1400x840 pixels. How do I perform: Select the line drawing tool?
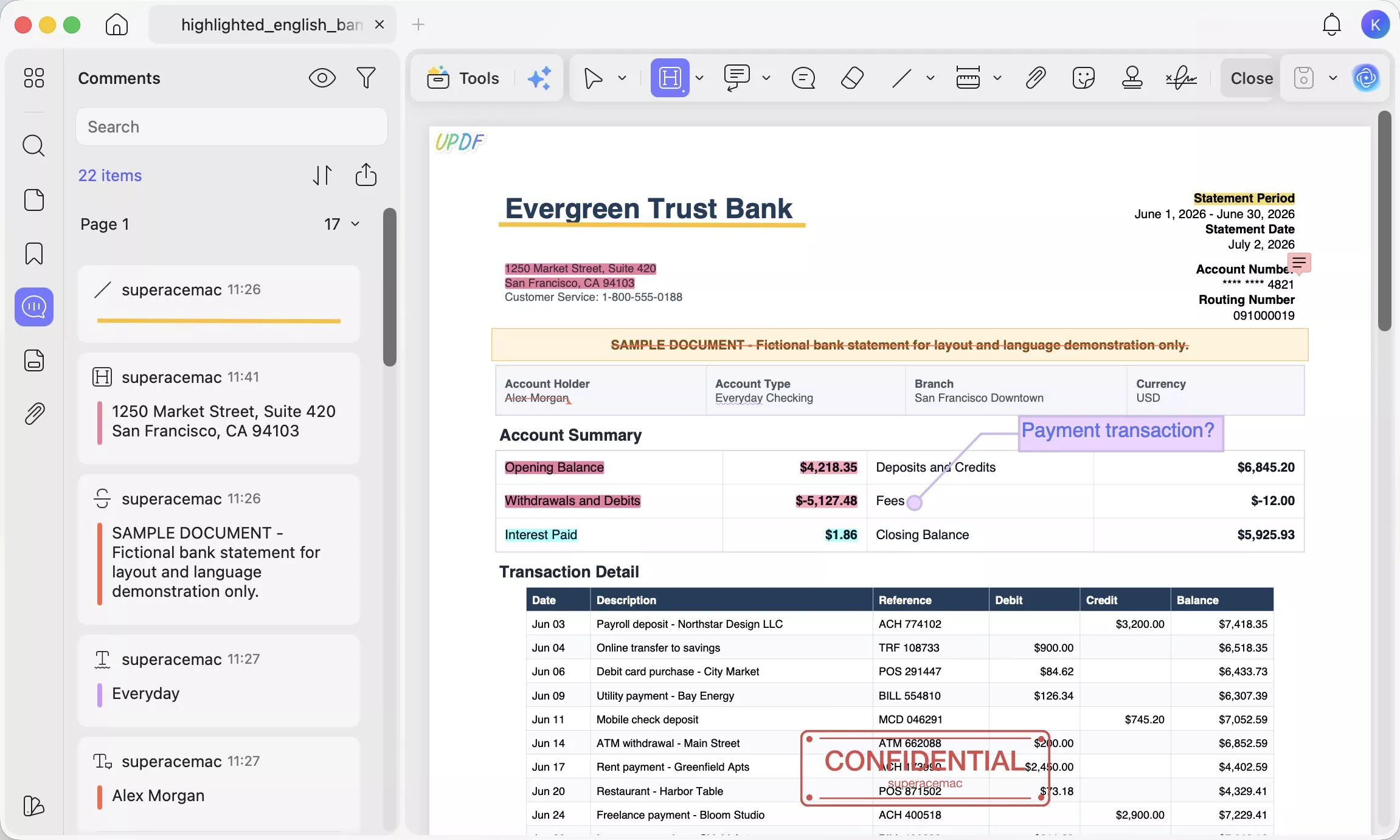click(901, 78)
